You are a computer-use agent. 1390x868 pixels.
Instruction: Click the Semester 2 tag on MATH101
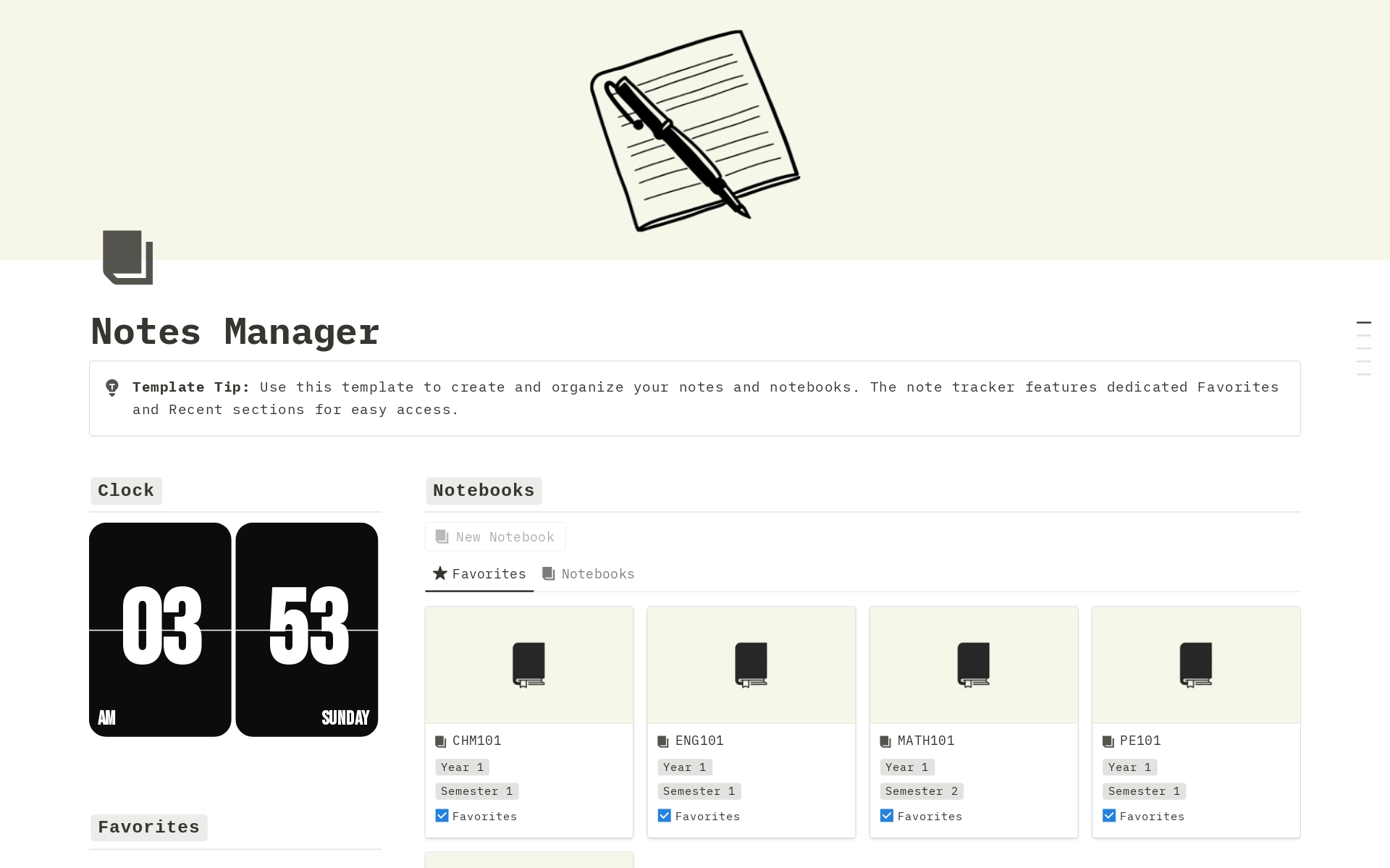pyautogui.click(x=921, y=791)
